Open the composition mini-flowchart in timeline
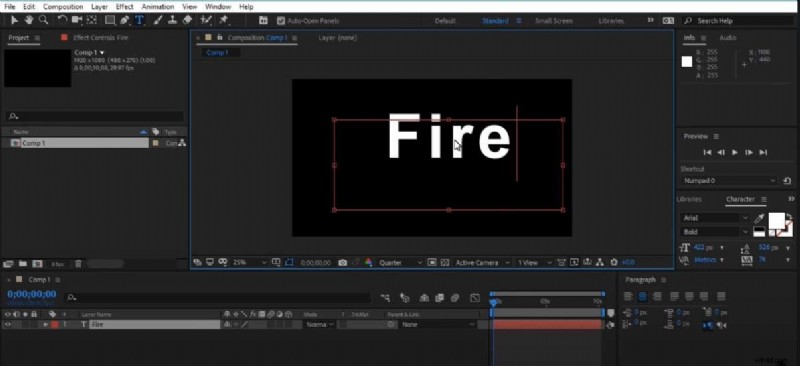Viewport: 800px width, 366px height. point(387,298)
